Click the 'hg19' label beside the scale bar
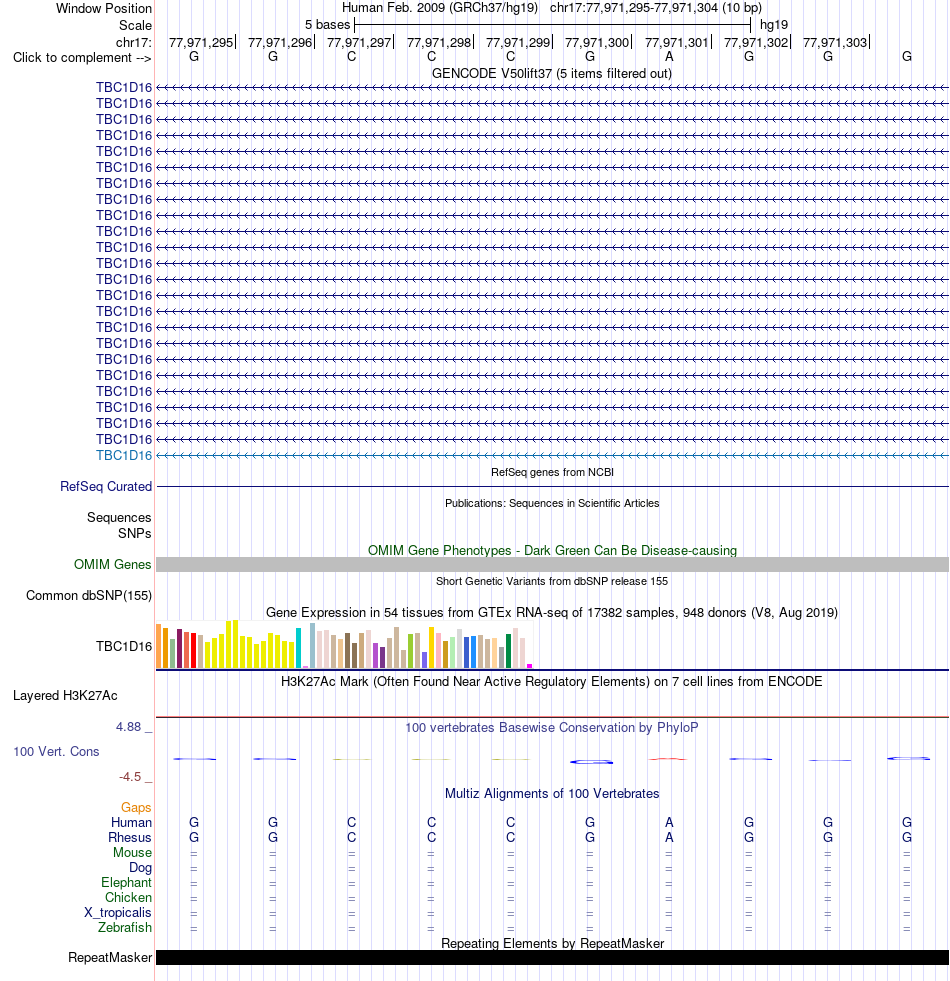This screenshot has height=981, width=950. (x=774, y=25)
